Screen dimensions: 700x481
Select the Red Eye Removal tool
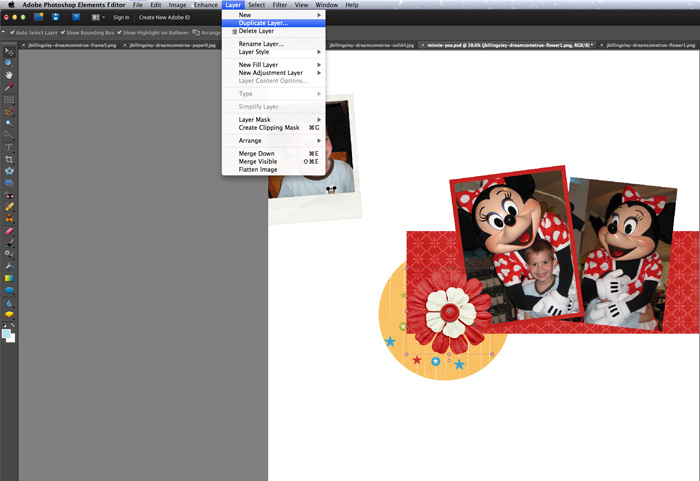9,195
